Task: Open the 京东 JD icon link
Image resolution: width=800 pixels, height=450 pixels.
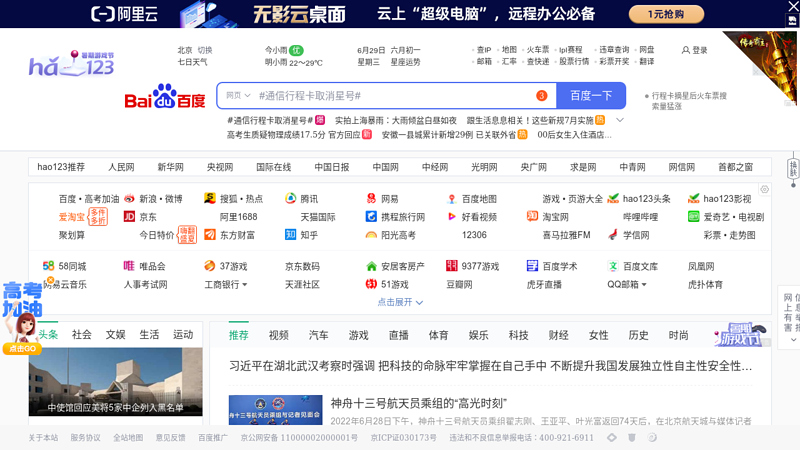Action: tap(129, 217)
